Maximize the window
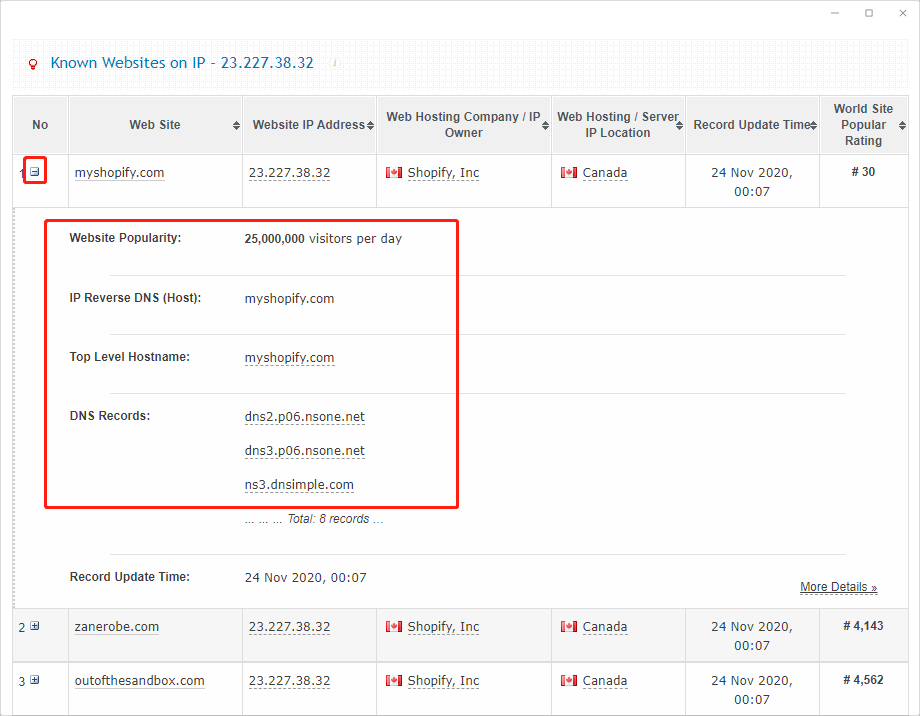920x716 pixels. [869, 13]
